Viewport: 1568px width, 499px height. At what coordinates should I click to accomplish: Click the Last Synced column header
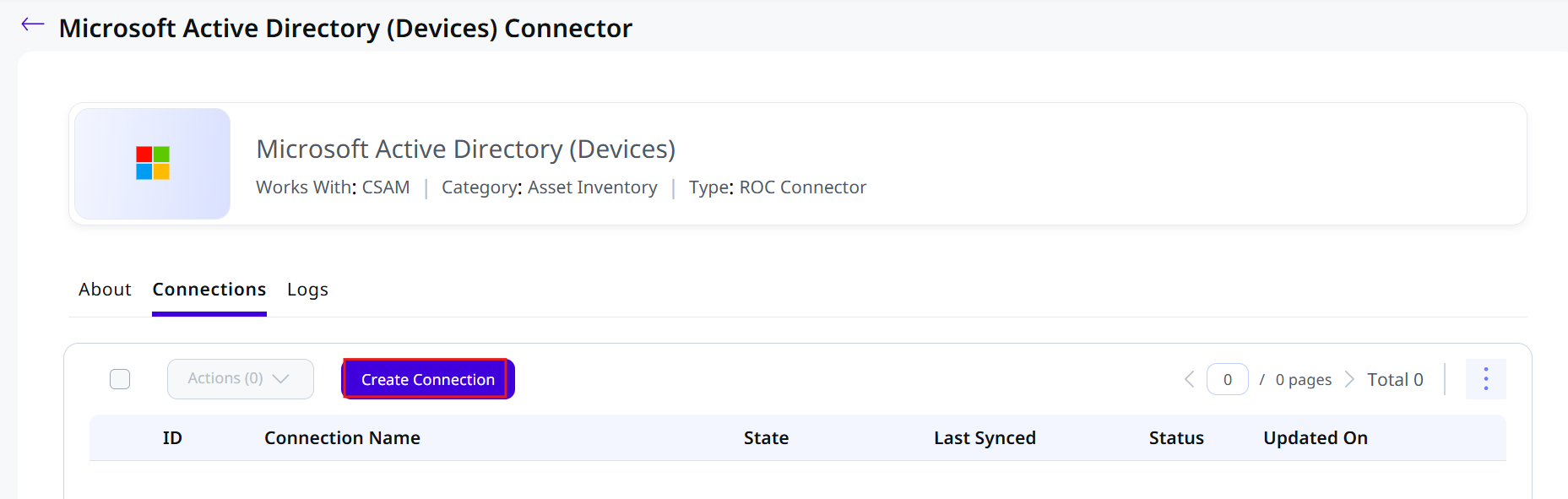tap(985, 437)
